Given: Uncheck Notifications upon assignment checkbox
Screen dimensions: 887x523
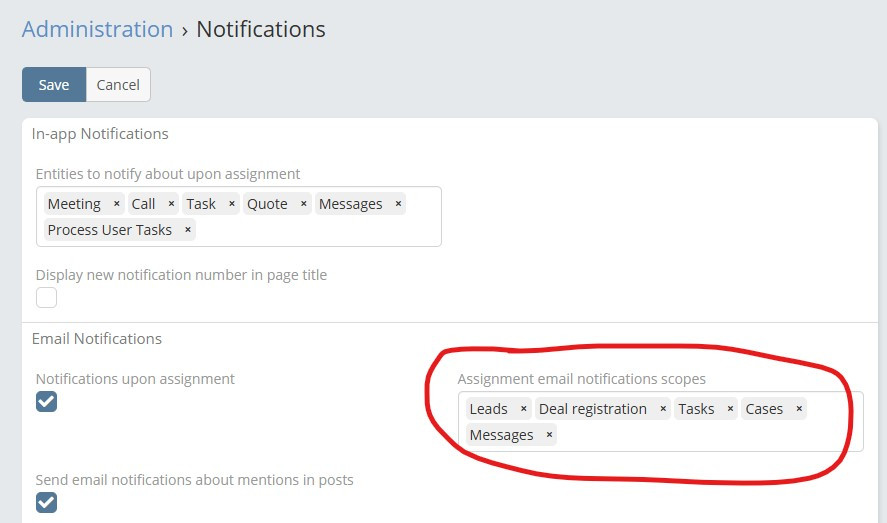Looking at the screenshot, I should coord(46,401).
